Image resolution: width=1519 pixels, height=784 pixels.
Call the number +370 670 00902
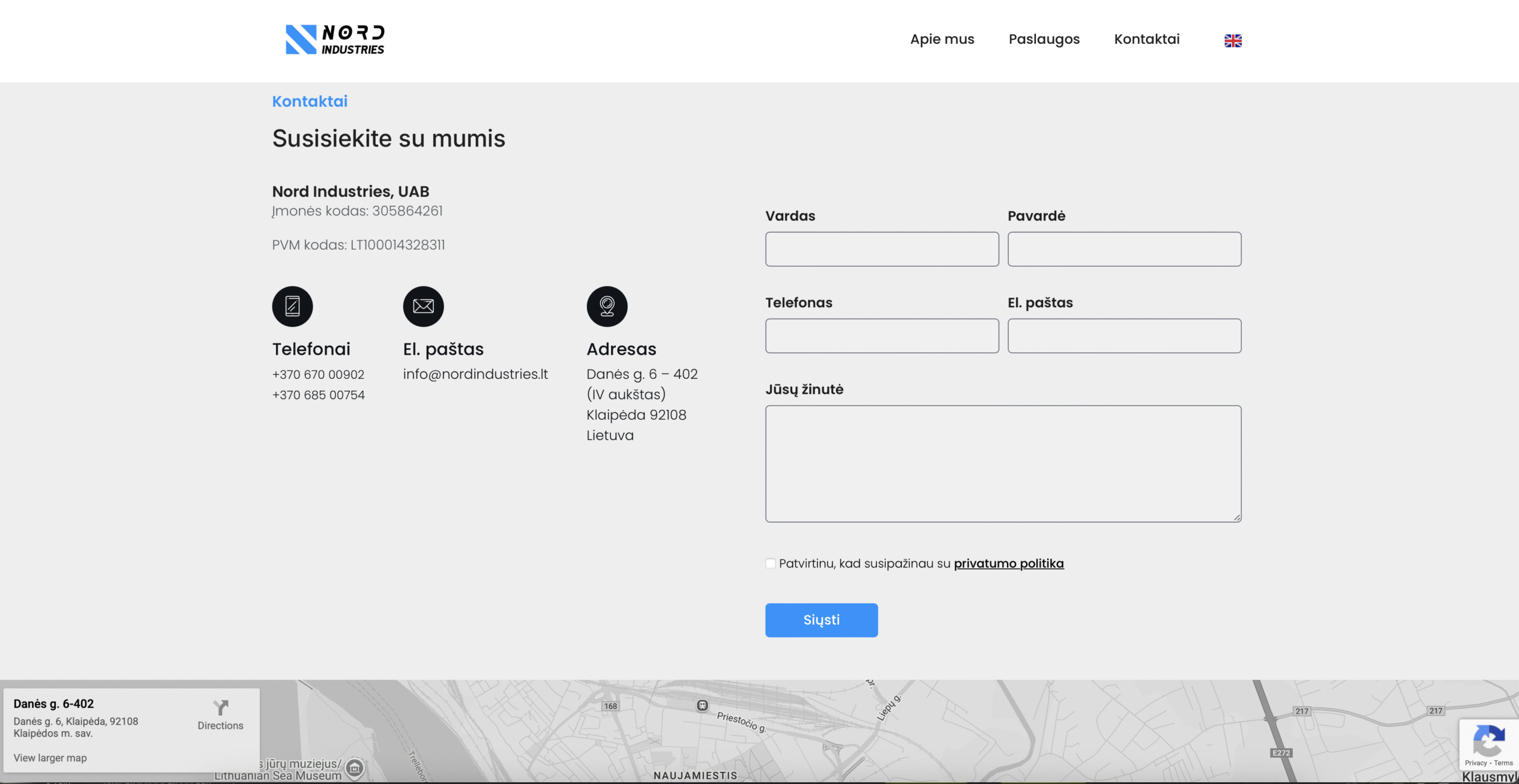point(318,375)
